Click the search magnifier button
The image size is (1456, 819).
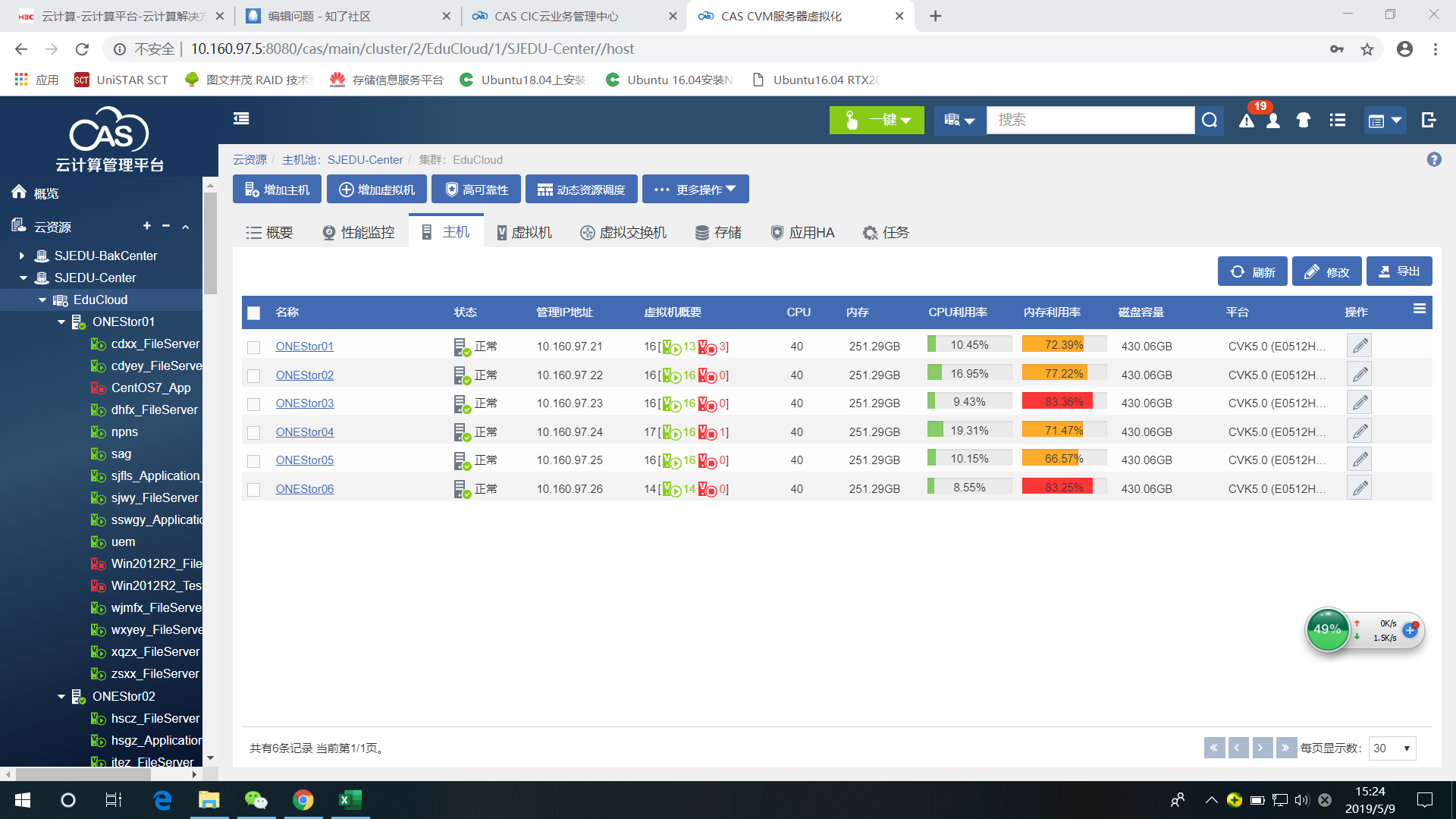point(1210,120)
